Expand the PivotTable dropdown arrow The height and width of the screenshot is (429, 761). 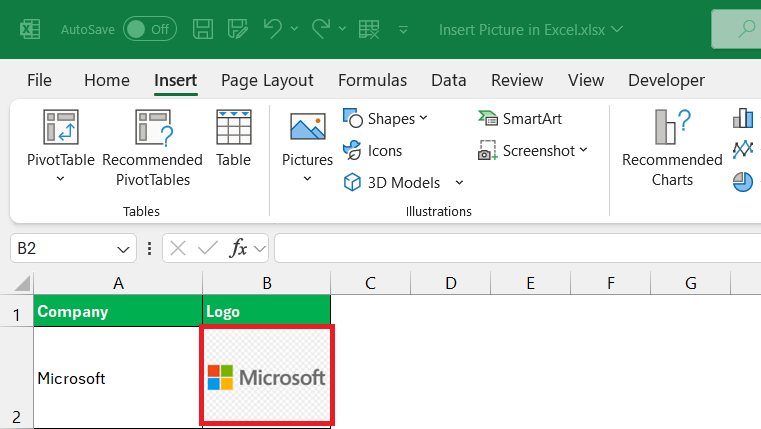[60, 179]
